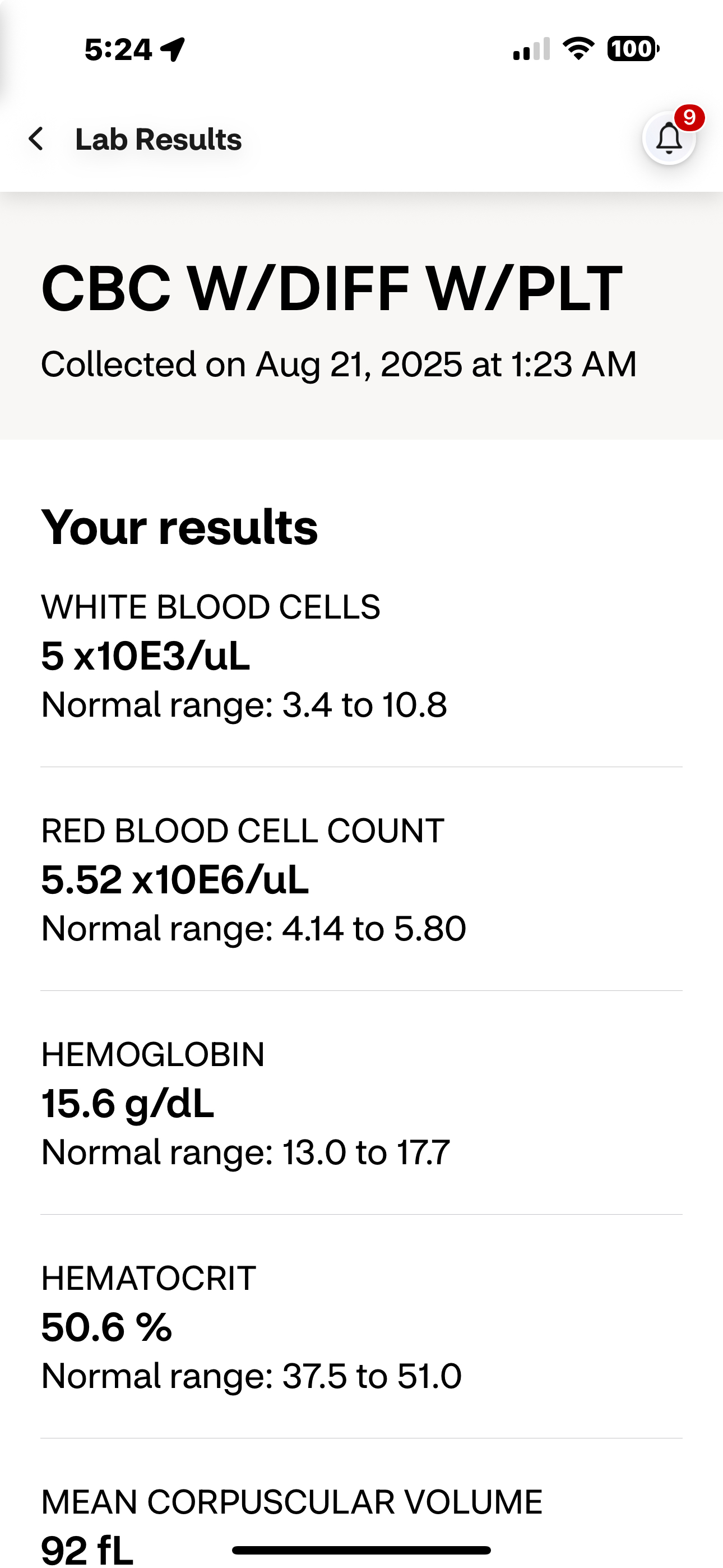Tap the Collected on Aug 21 date
Screen dimensions: 723x1568
click(x=339, y=364)
